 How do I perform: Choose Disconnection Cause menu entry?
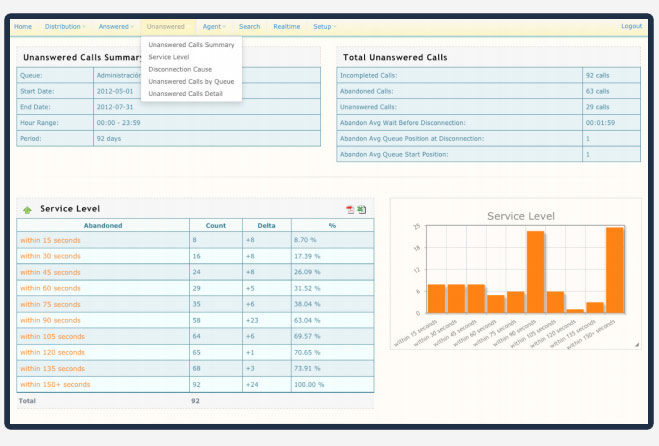pyautogui.click(x=180, y=69)
